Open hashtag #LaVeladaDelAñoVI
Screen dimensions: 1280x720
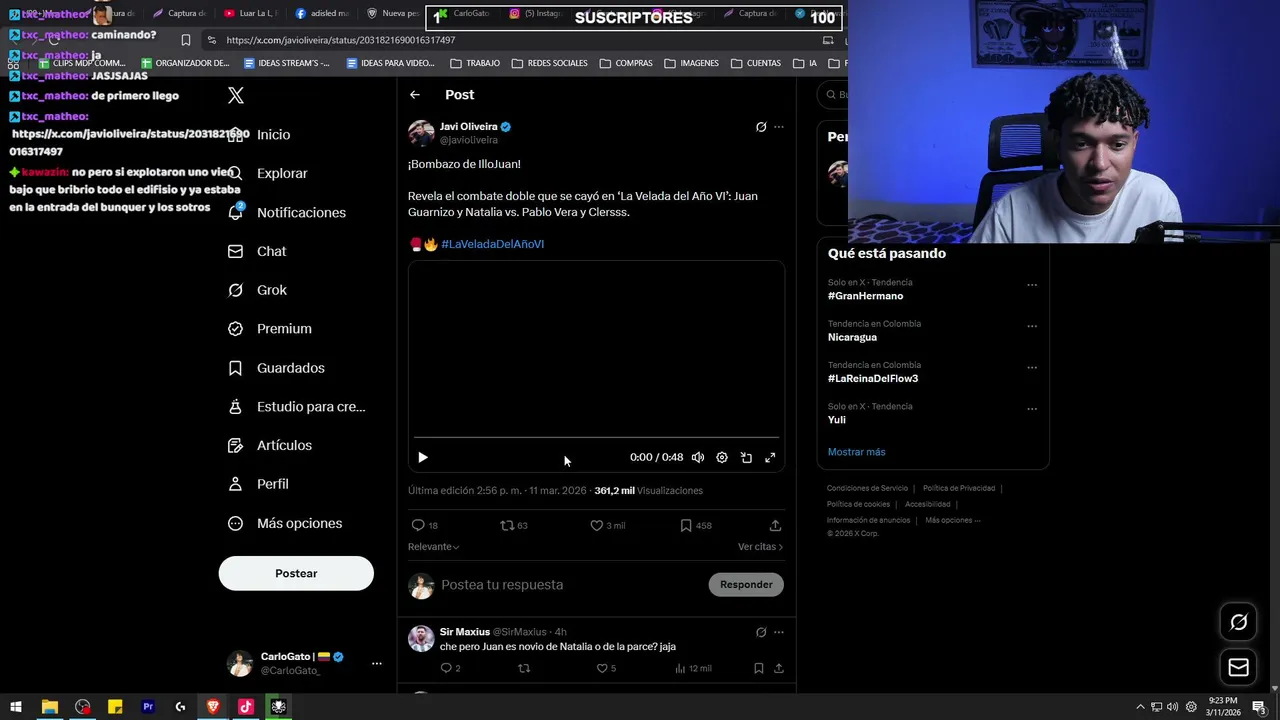point(492,244)
